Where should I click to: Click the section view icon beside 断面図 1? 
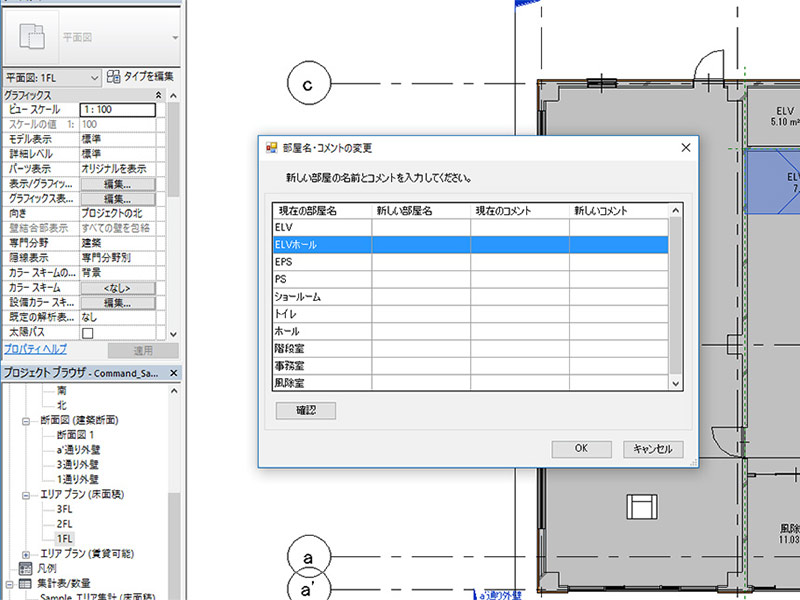pos(48,433)
